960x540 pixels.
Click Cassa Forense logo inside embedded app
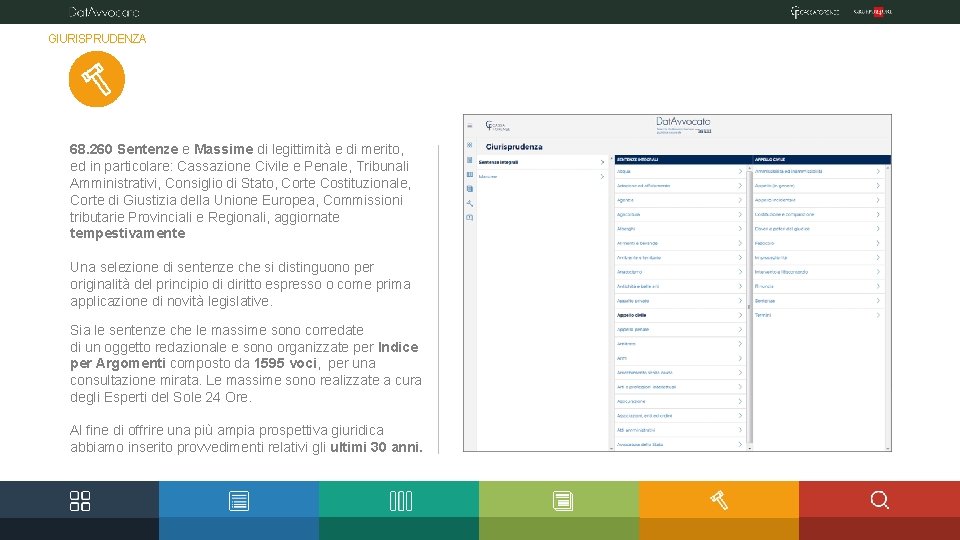click(497, 126)
